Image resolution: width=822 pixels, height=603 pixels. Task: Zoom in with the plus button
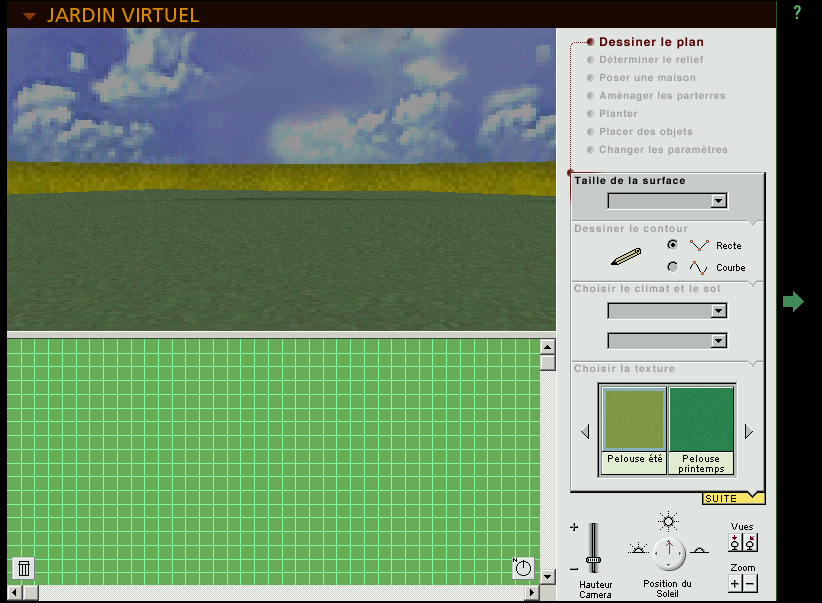click(x=735, y=584)
